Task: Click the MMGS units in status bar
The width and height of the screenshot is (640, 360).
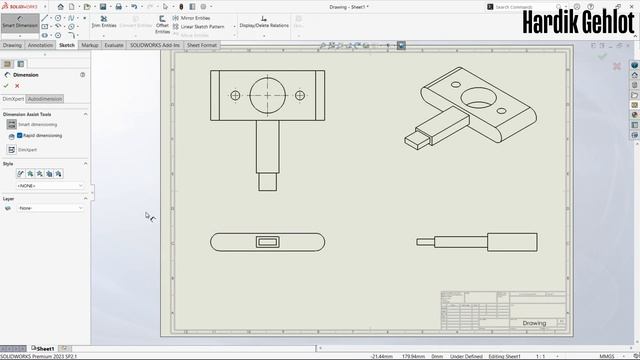Action: point(607,356)
